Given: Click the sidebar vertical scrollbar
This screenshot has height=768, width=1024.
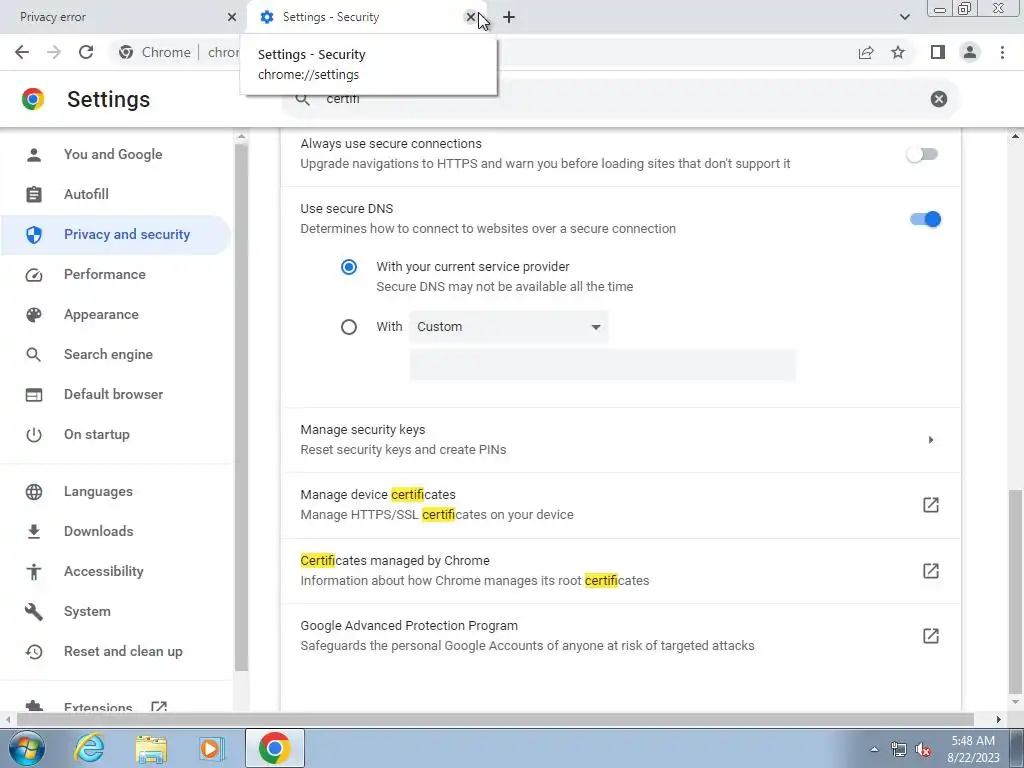Looking at the screenshot, I should 241,408.
